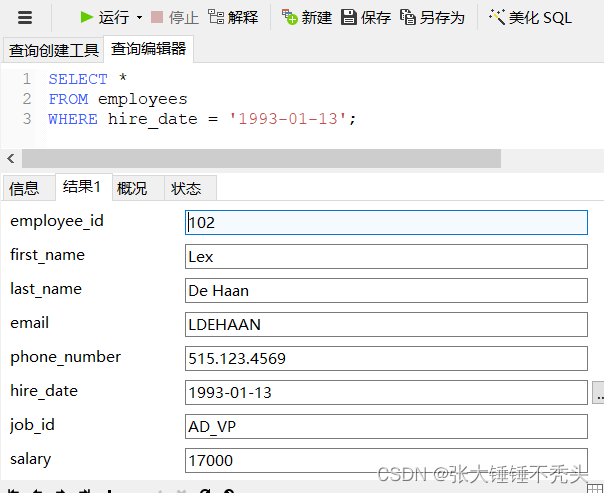This screenshot has width=604, height=493.
Task: Click the last_name field showing De Haan
Action: [386, 290]
